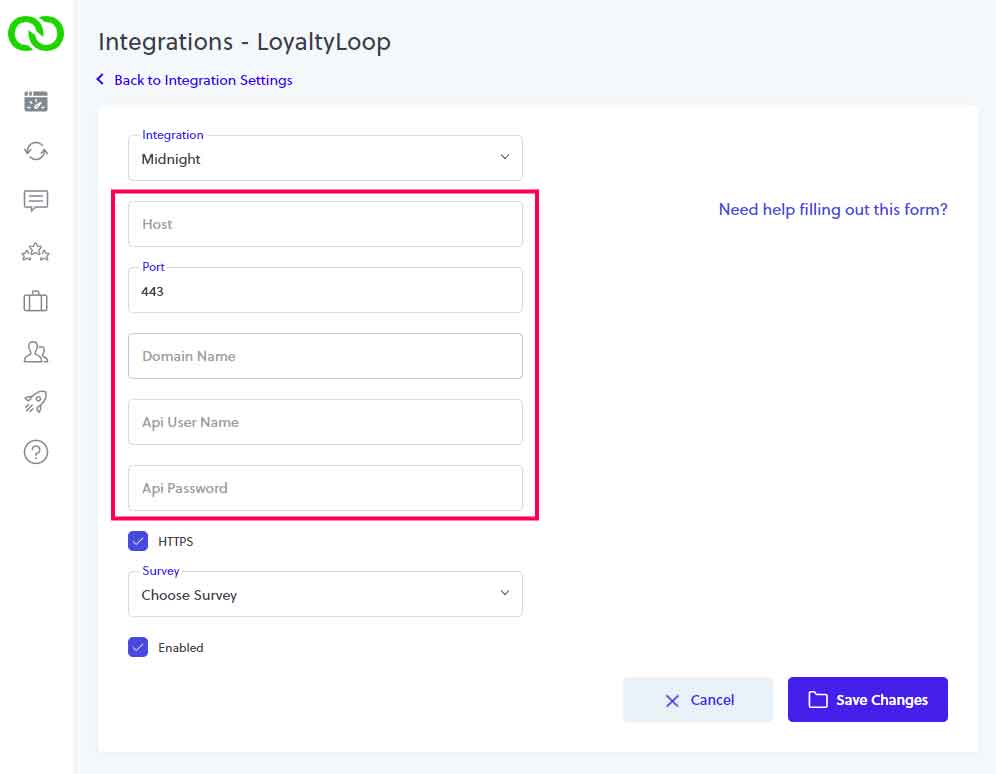Screen dimensions: 996x774
Task: Click into the Port field showing 443
Action: point(325,290)
